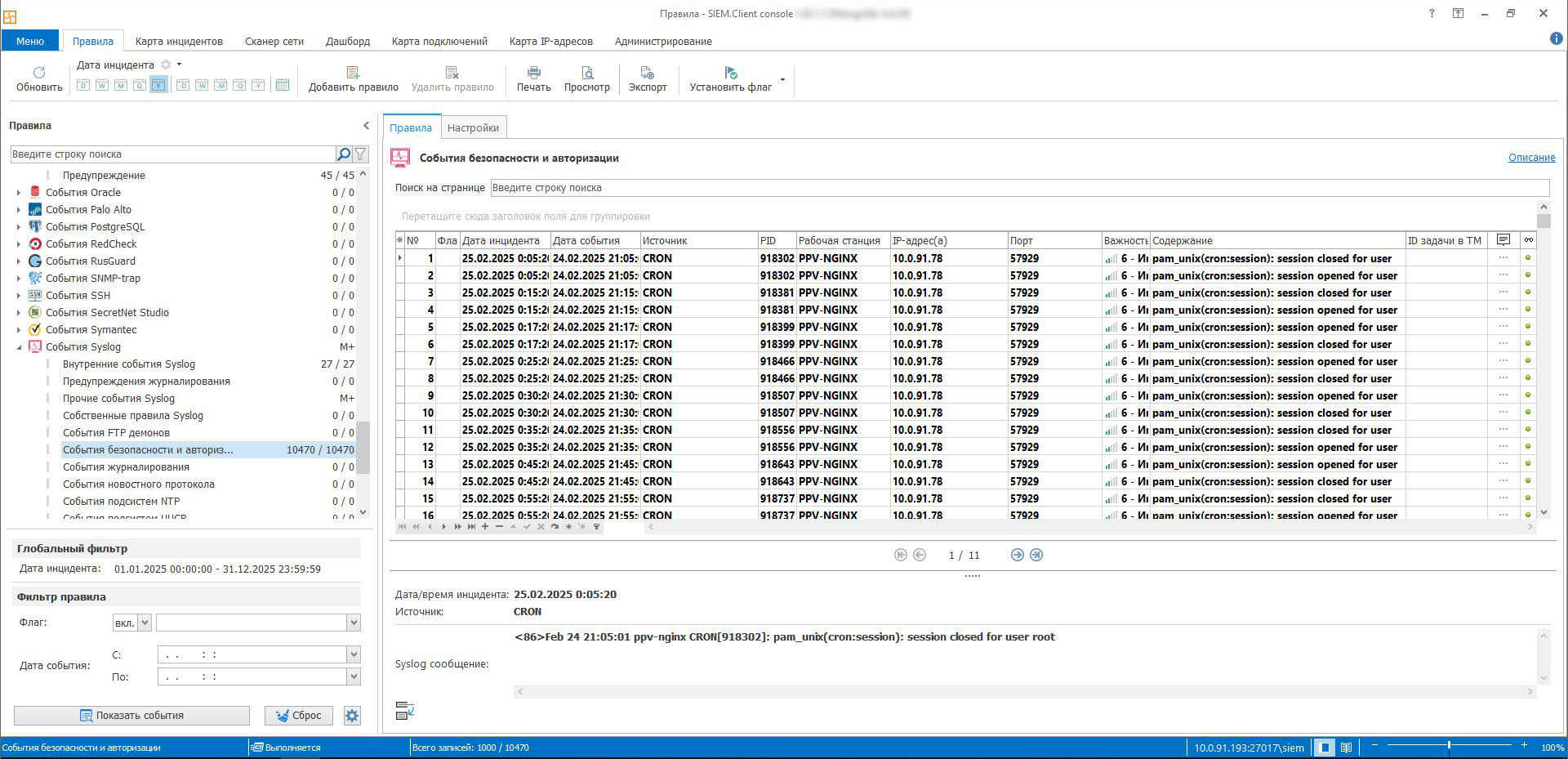Open Карта инцидентов ribbon tab
The image size is (1568, 759).
click(179, 41)
